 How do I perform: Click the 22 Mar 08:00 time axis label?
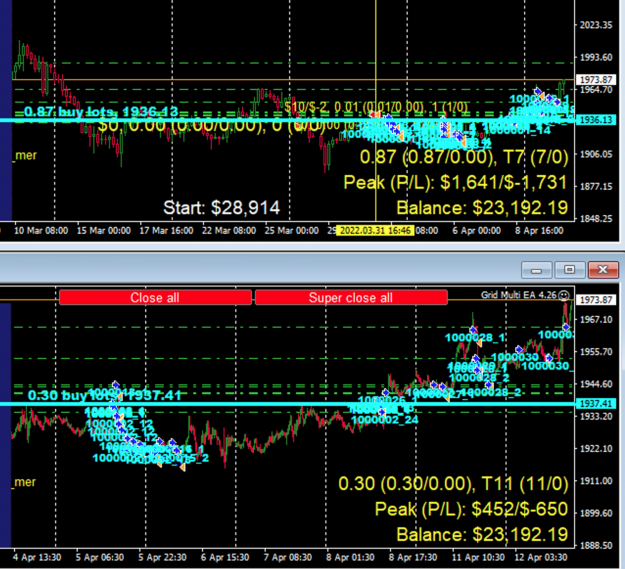[229, 231]
